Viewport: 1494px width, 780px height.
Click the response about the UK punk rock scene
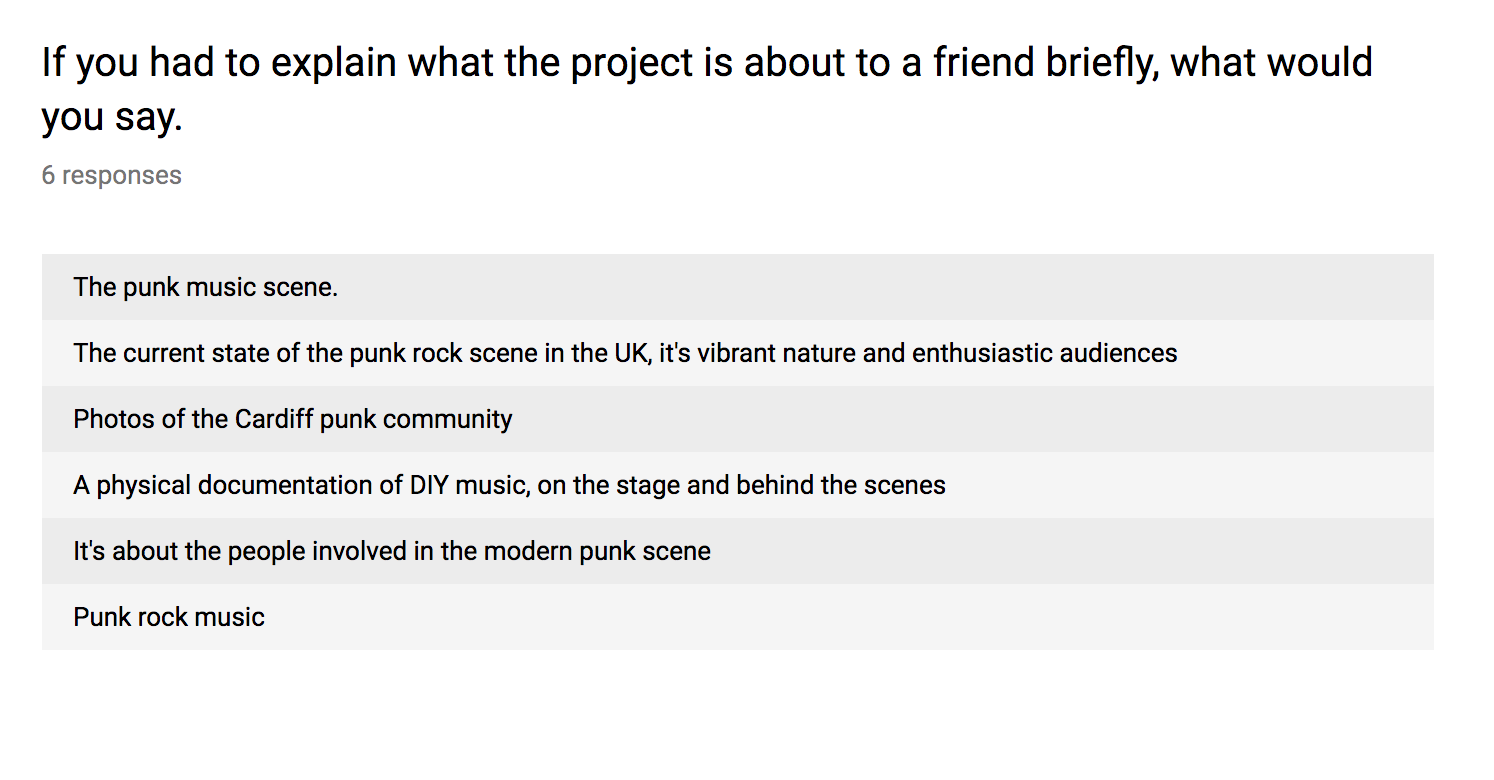pos(737,353)
